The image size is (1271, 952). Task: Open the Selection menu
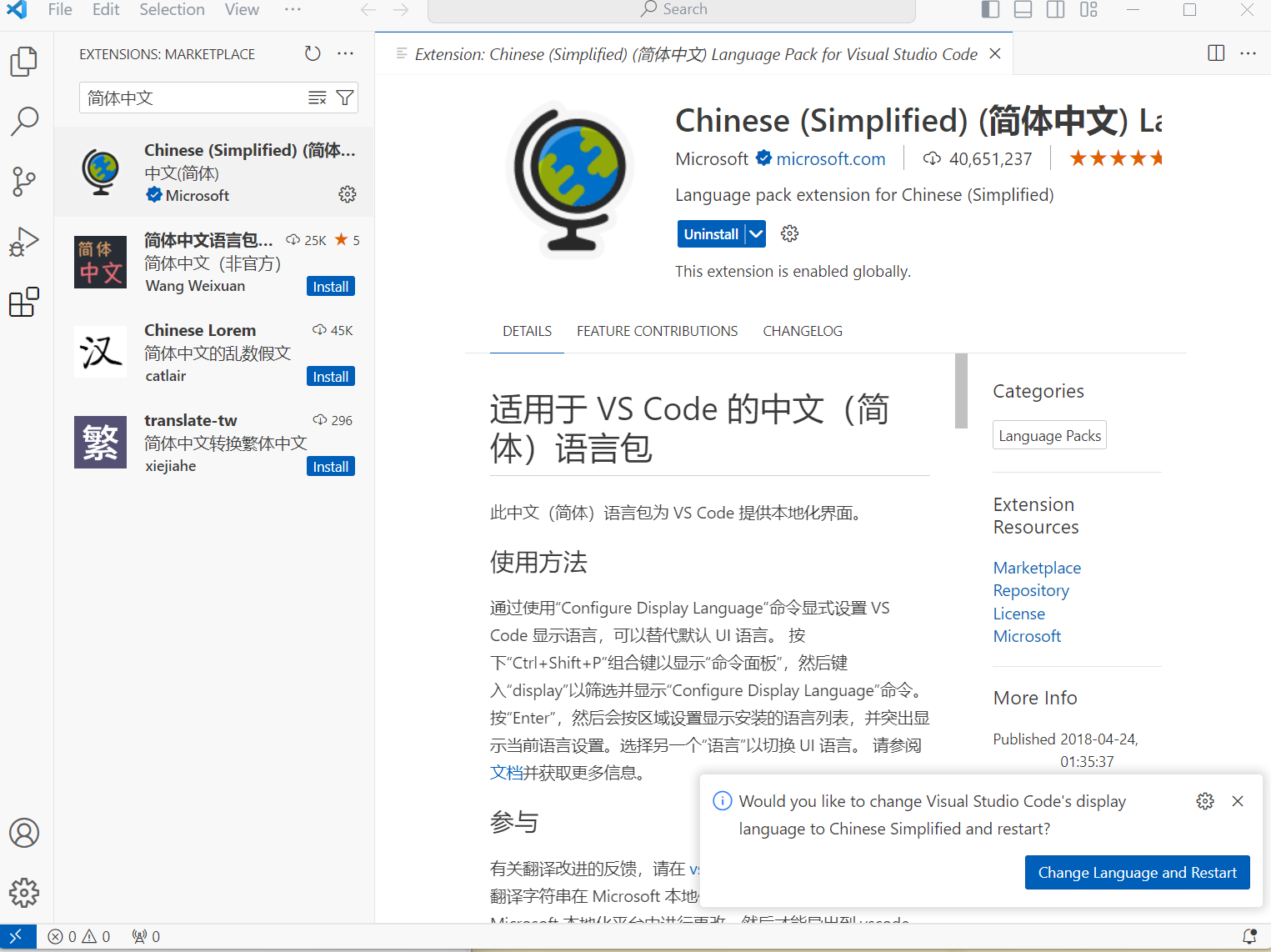click(x=172, y=9)
